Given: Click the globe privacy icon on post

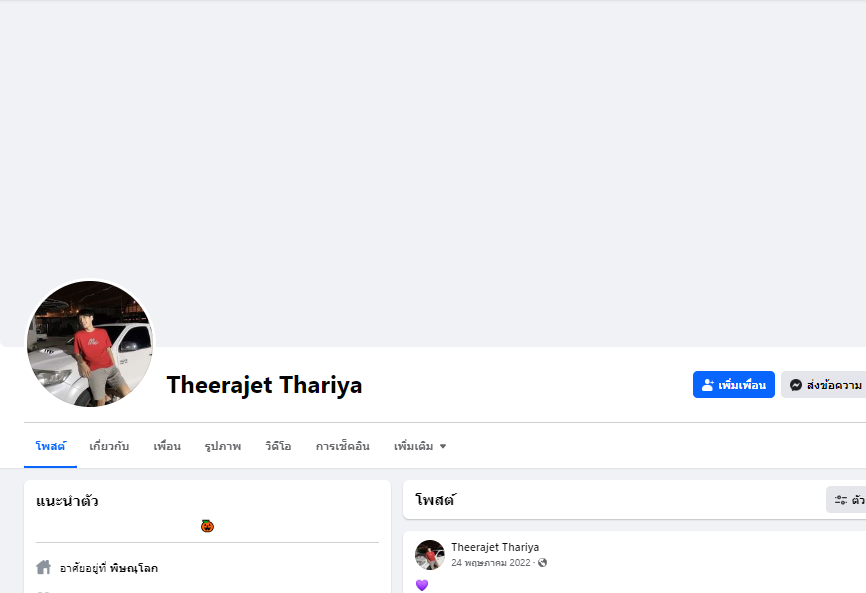Looking at the screenshot, I should point(542,563).
